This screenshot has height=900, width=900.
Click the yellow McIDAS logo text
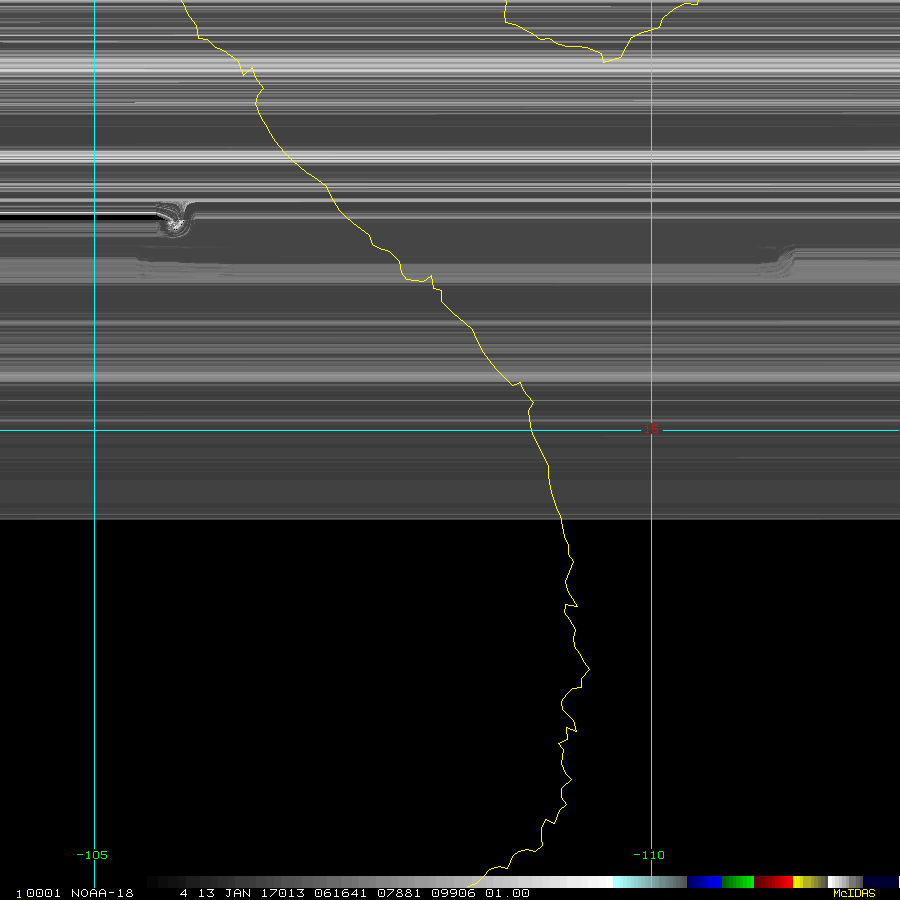tap(854, 893)
